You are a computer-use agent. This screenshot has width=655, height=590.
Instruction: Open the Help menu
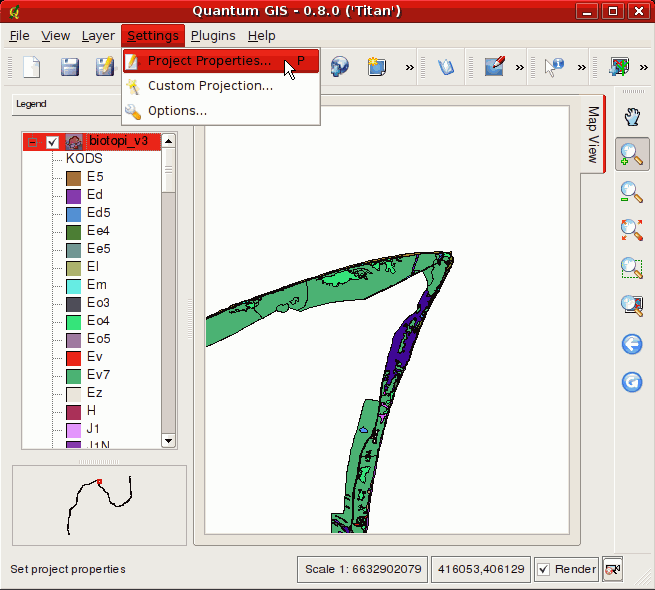click(x=261, y=36)
